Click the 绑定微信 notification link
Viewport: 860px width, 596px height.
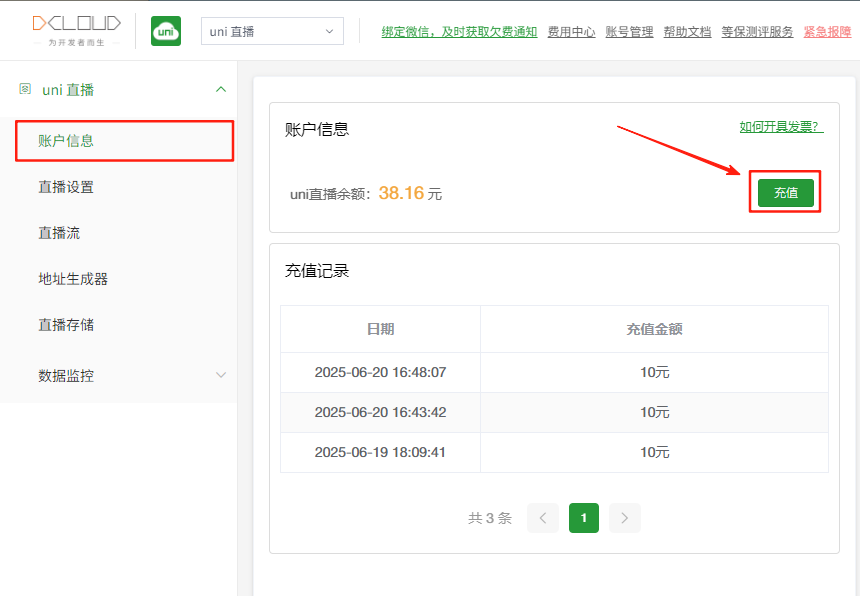[459, 32]
